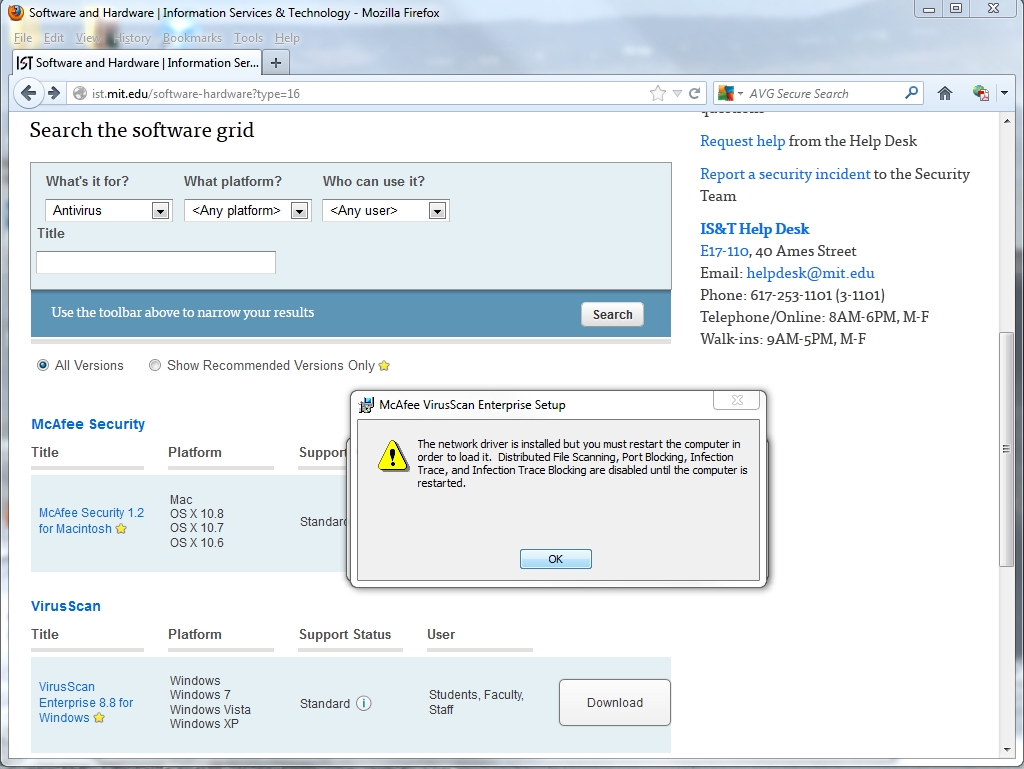The image size is (1024, 769).
Task: Open the Bookmarks menu
Action: (192, 38)
